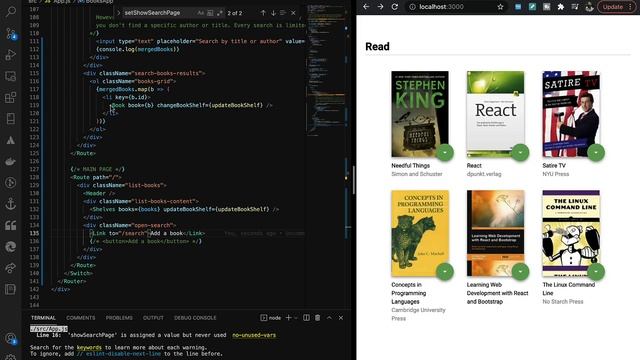Maximize the terminal panel with chevron
The image size is (640, 360).
point(329,318)
